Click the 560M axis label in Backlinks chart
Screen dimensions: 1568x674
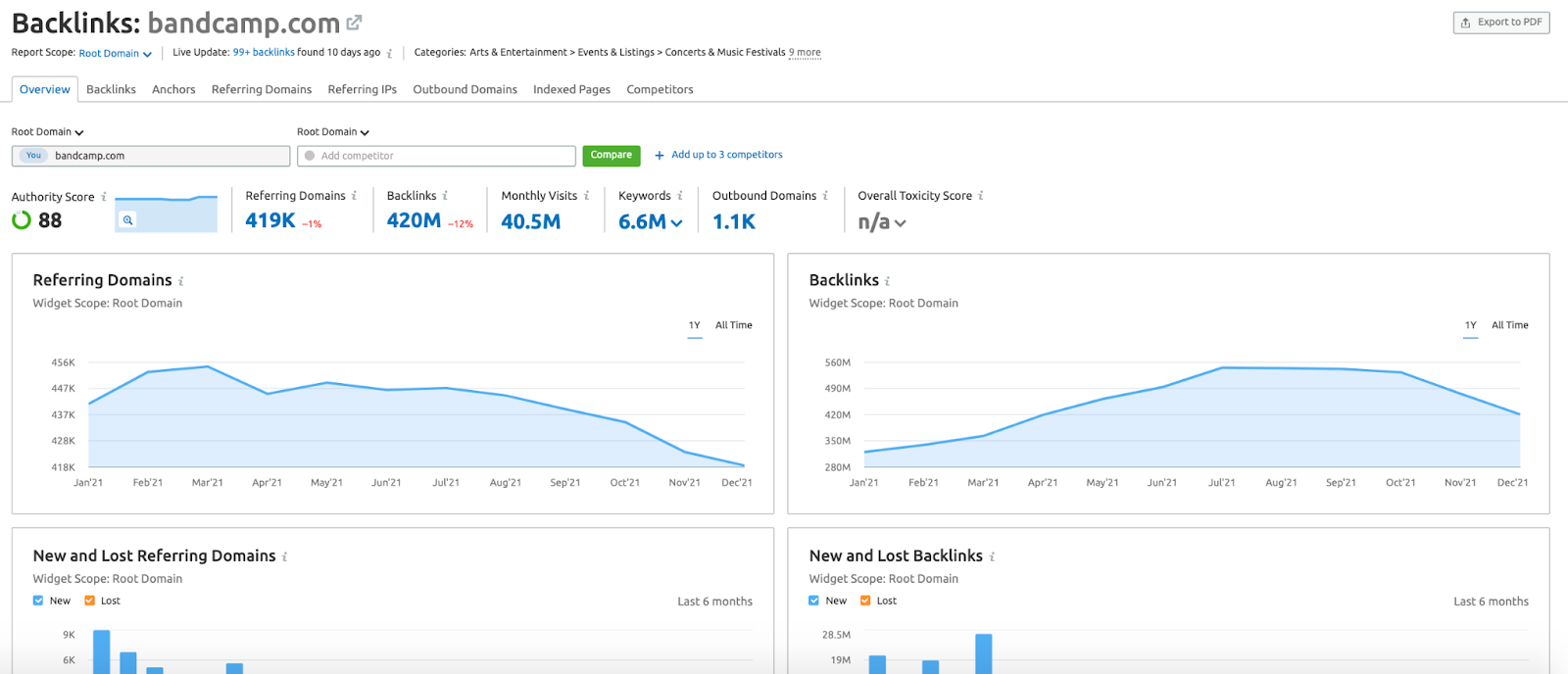click(x=838, y=362)
